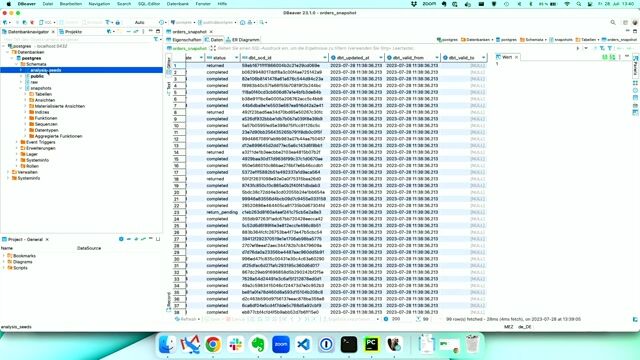Select the Ansichten tree item
The width and height of the screenshot is (640, 360).
(45, 100)
